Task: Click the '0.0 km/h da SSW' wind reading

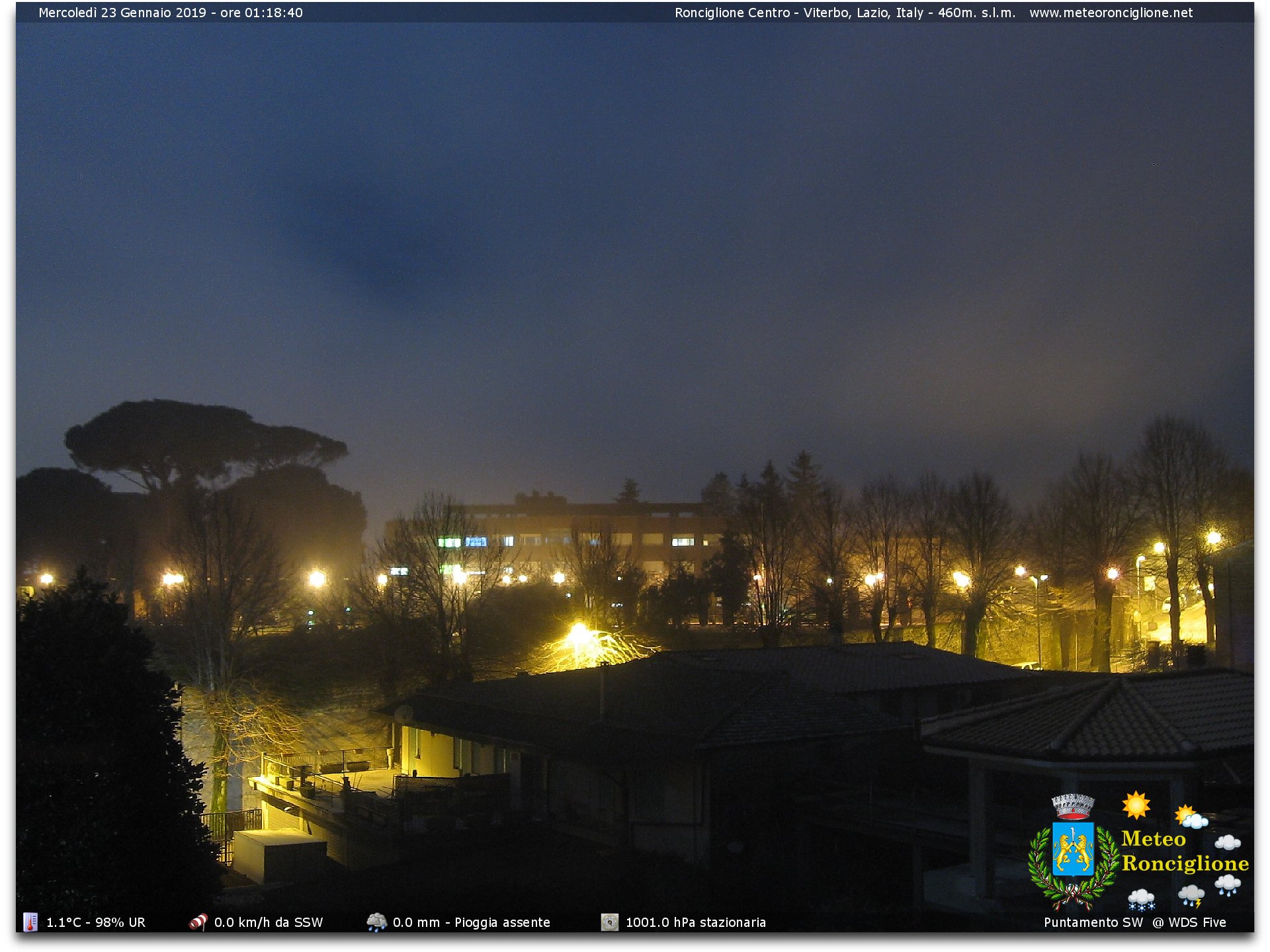Action: tap(269, 922)
